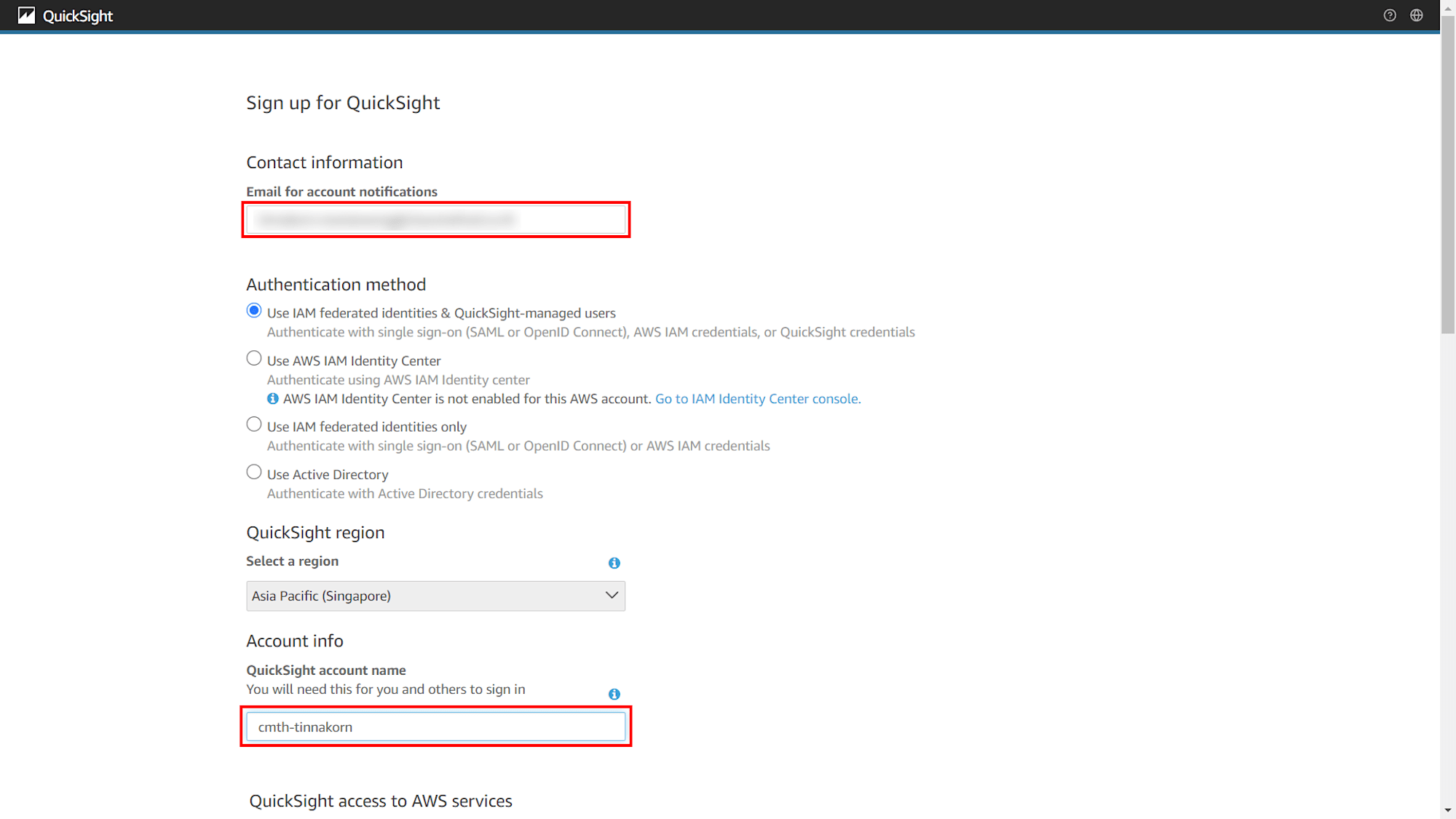Click Go to IAM Identity Center console link
1456x819 pixels.
(x=758, y=398)
